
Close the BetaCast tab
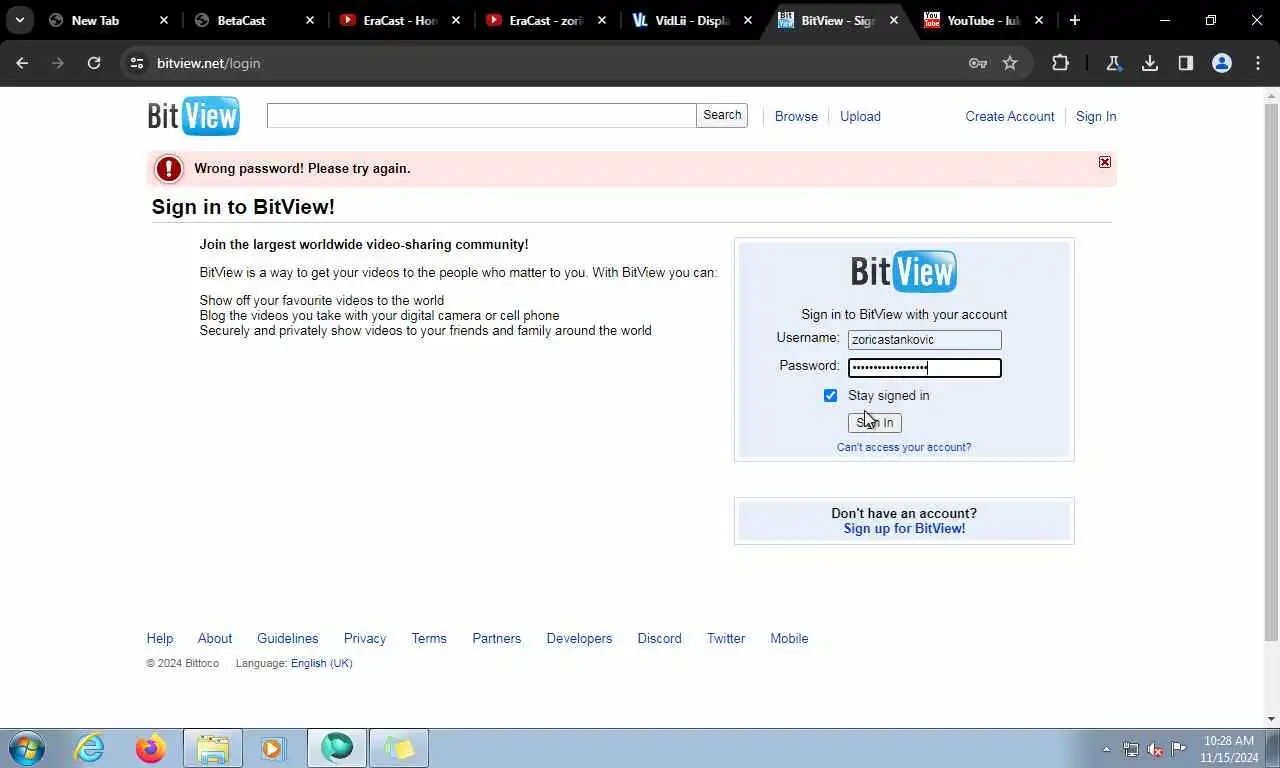310,20
